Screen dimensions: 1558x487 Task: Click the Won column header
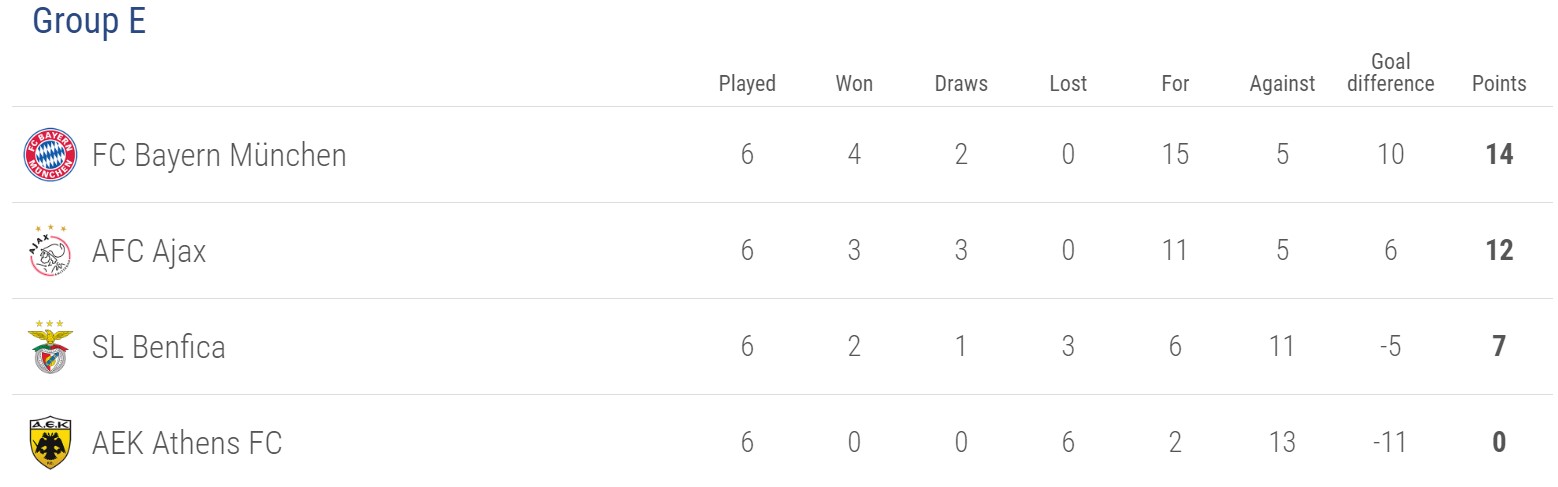(x=854, y=83)
